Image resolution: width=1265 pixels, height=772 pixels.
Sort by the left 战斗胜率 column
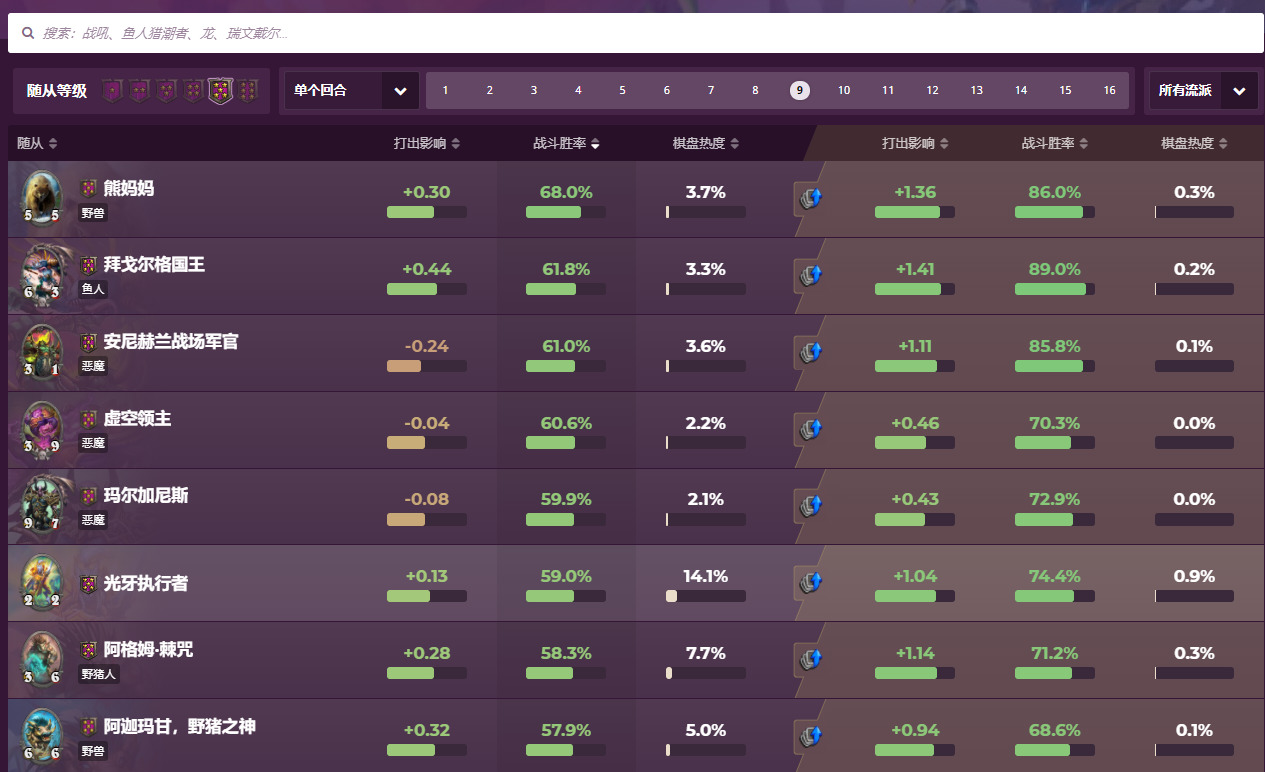566,144
